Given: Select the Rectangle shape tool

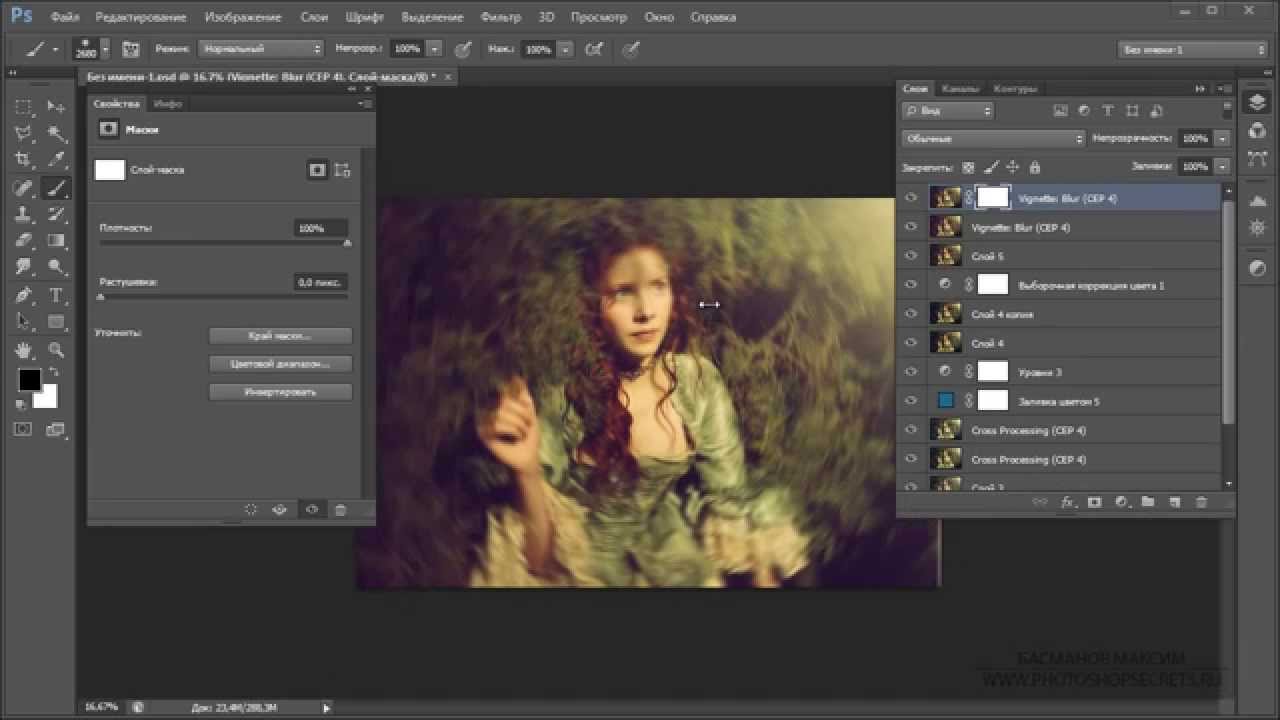Looking at the screenshot, I should pos(56,322).
